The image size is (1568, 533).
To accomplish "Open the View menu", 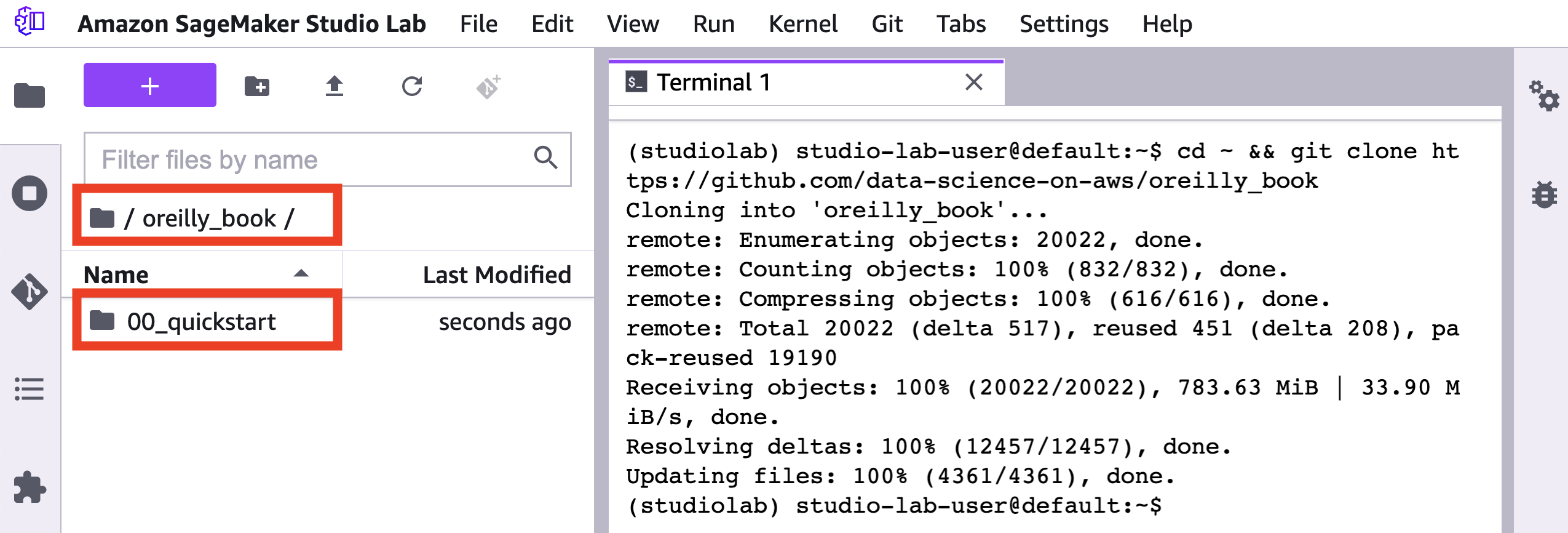I will 633,24.
